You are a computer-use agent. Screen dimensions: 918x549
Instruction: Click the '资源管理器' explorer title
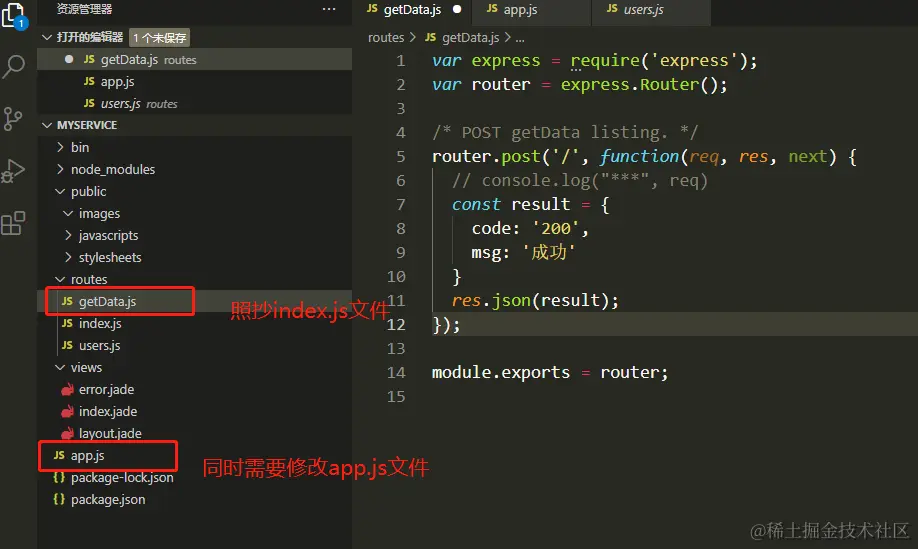(84, 9)
